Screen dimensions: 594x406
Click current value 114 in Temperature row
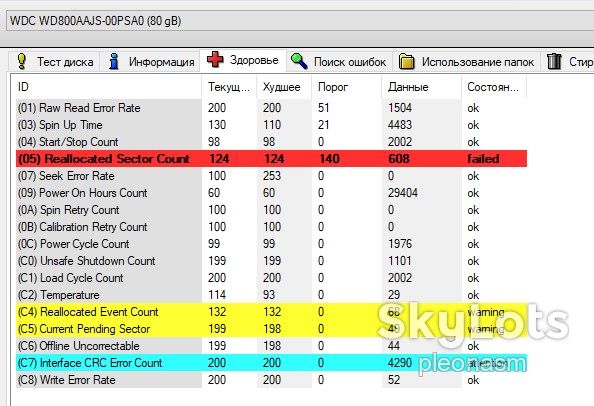(217, 295)
